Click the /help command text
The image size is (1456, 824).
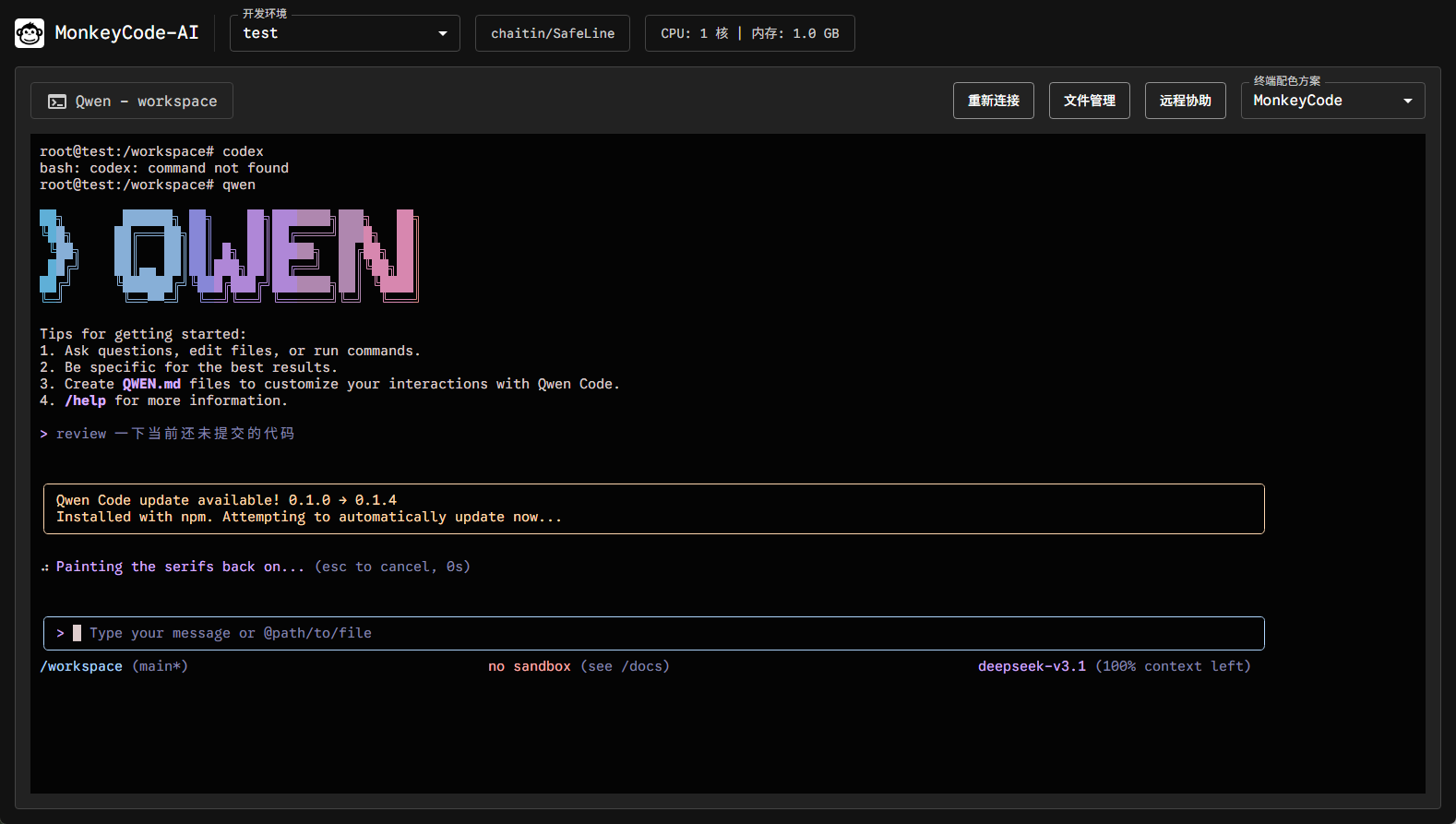coord(85,400)
